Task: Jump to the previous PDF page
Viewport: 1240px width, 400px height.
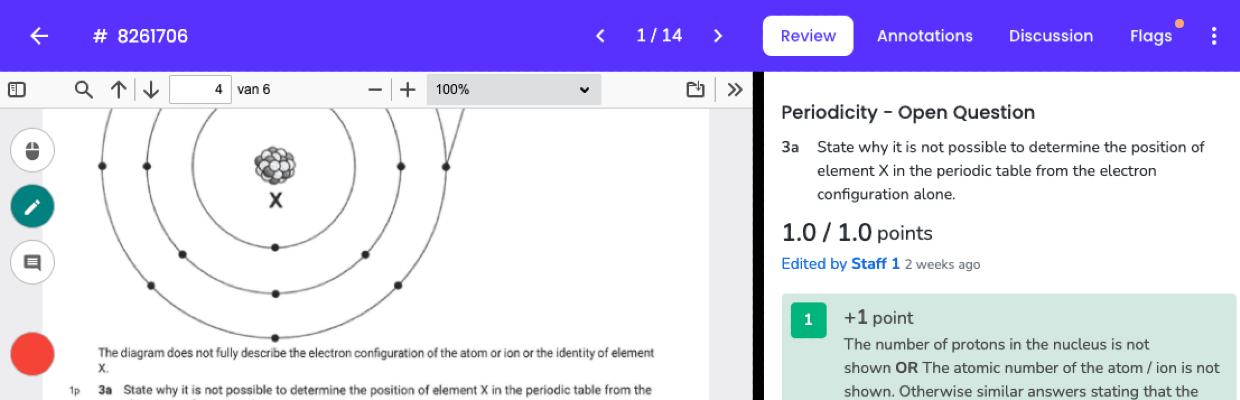Action: (x=118, y=90)
